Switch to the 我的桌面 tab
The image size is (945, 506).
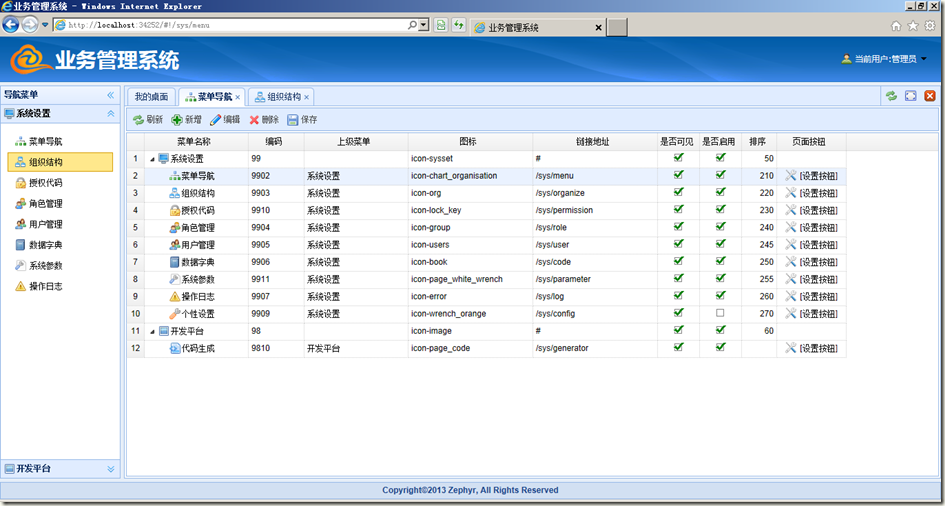pos(151,97)
